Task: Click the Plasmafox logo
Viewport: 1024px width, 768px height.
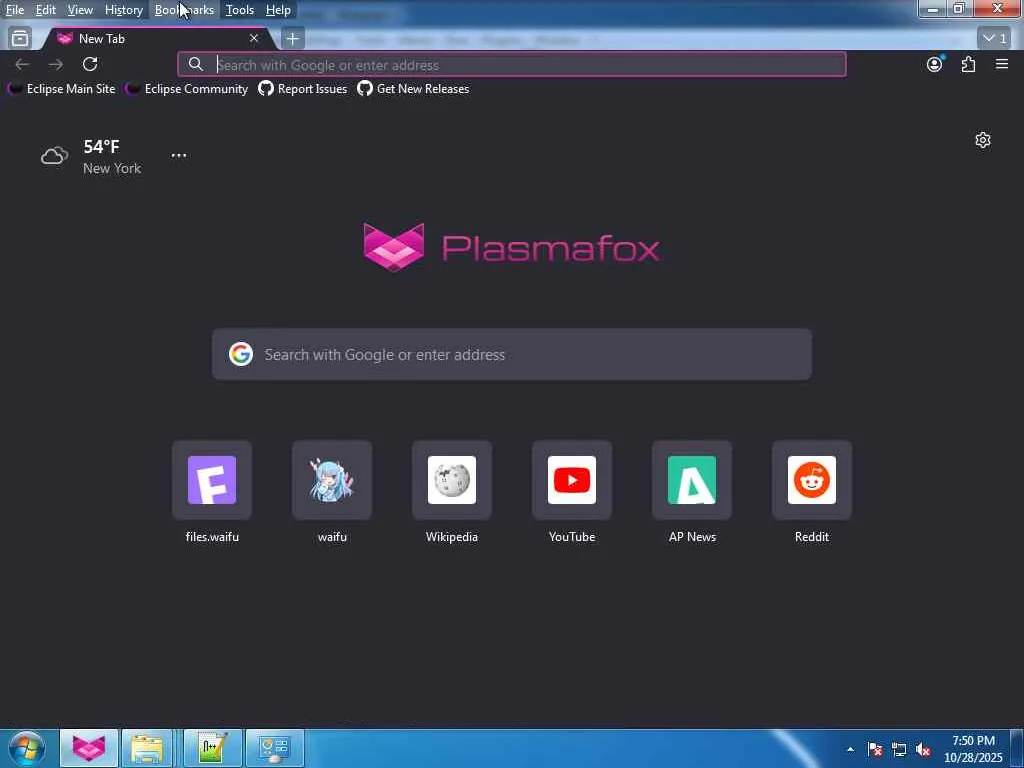Action: 511,248
